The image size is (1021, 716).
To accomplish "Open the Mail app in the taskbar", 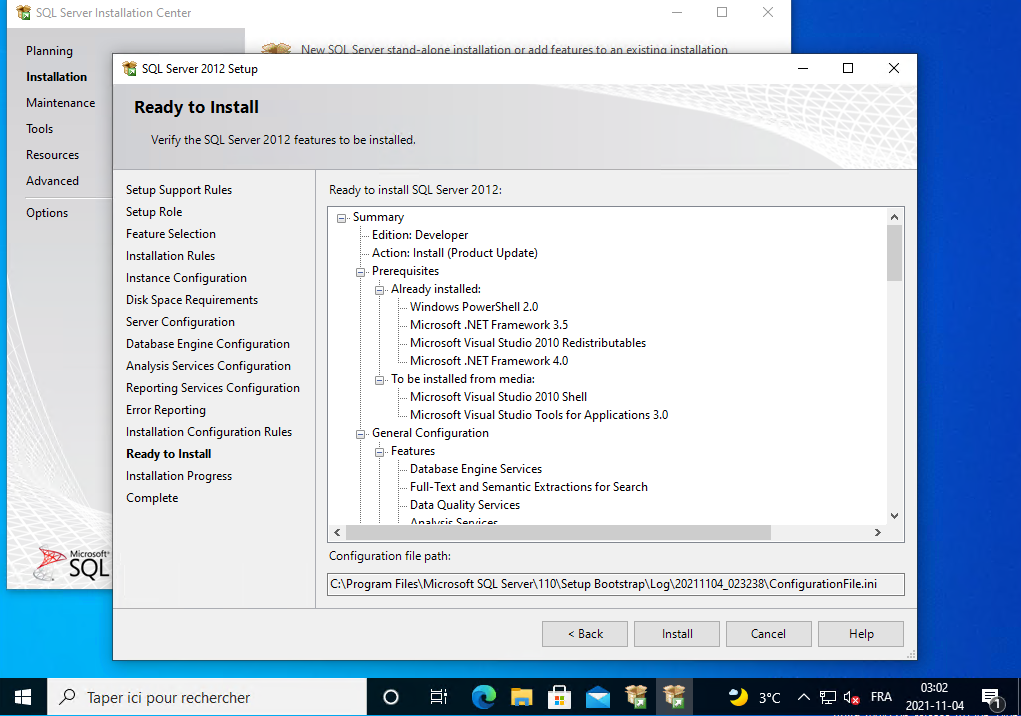I will [598, 697].
